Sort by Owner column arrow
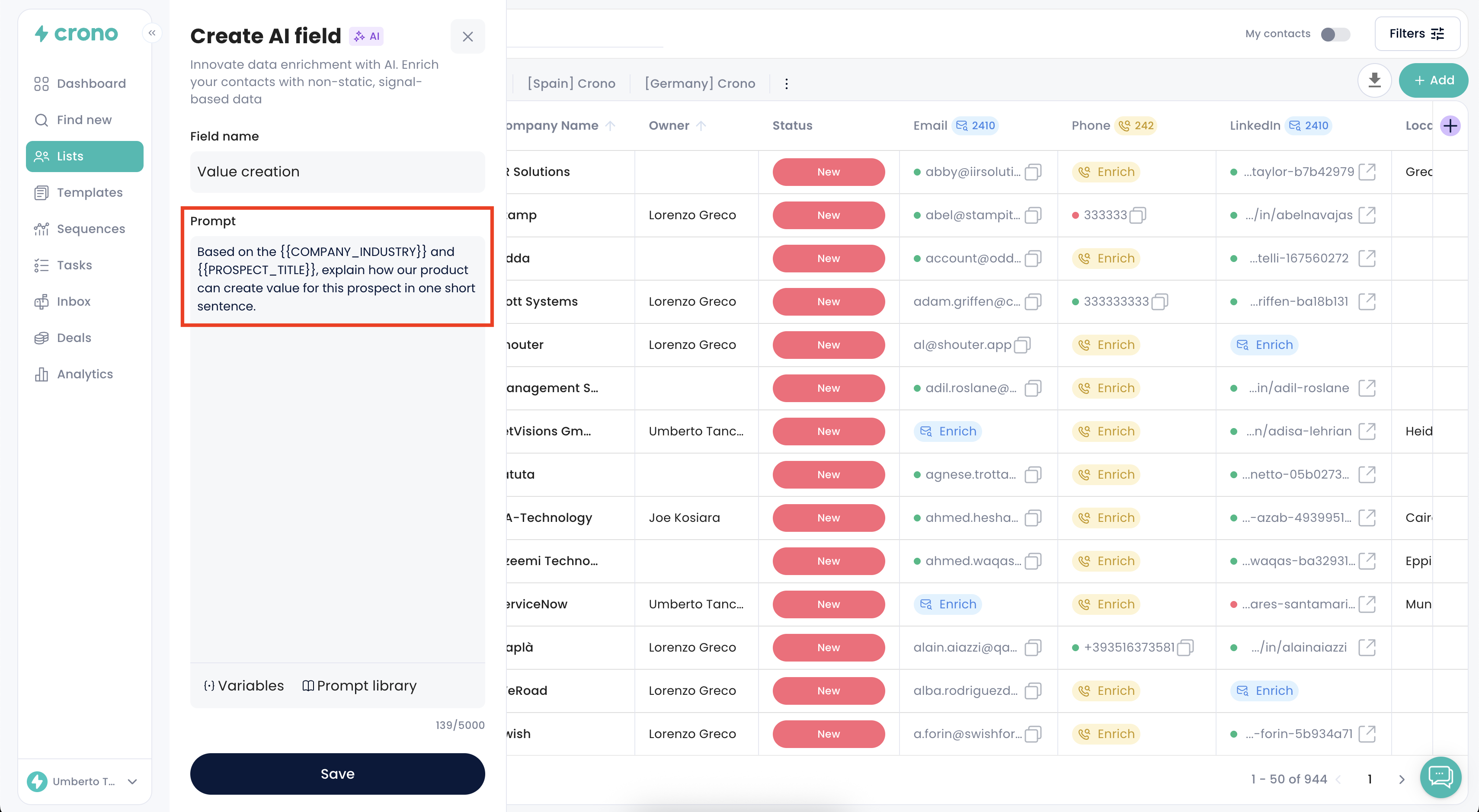The height and width of the screenshot is (812, 1479). pos(701,126)
